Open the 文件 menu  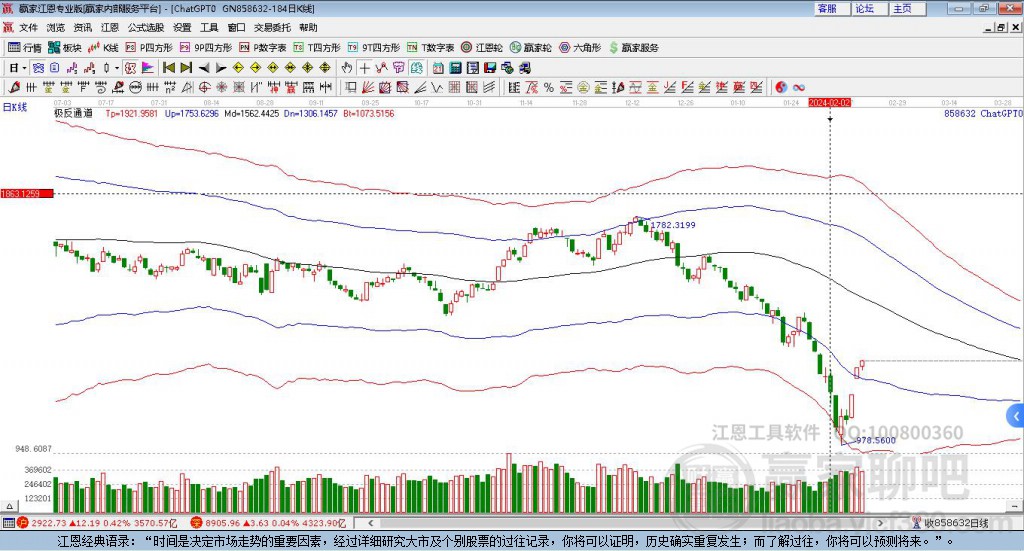click(29, 27)
